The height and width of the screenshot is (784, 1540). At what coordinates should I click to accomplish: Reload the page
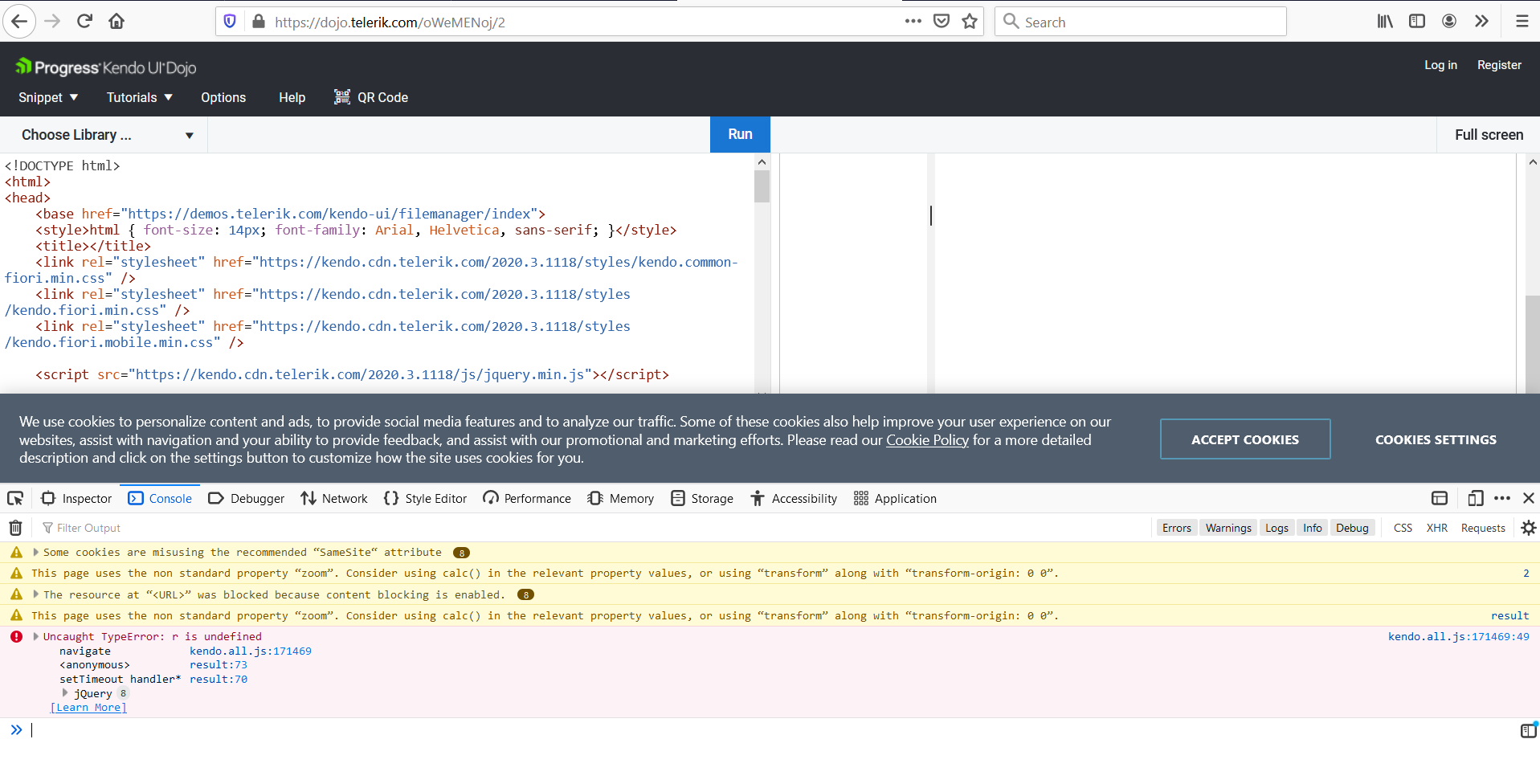[84, 22]
